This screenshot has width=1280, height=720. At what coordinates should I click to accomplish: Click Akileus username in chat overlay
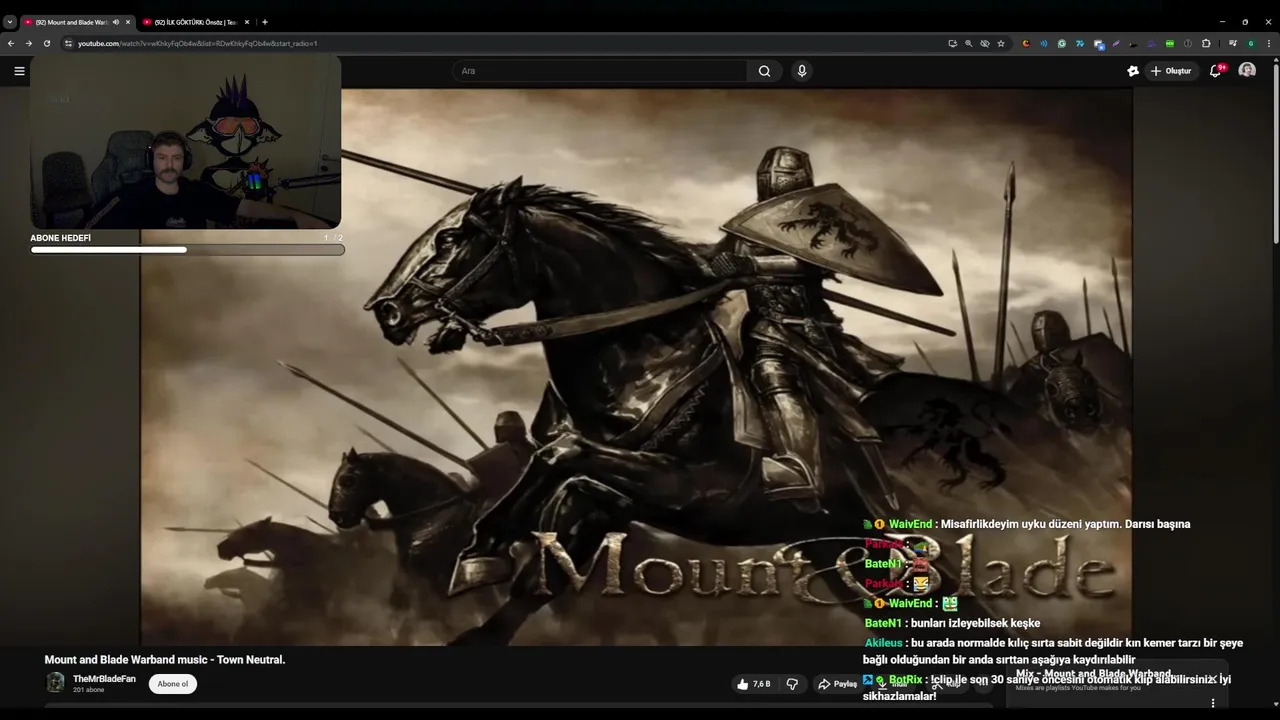point(883,643)
